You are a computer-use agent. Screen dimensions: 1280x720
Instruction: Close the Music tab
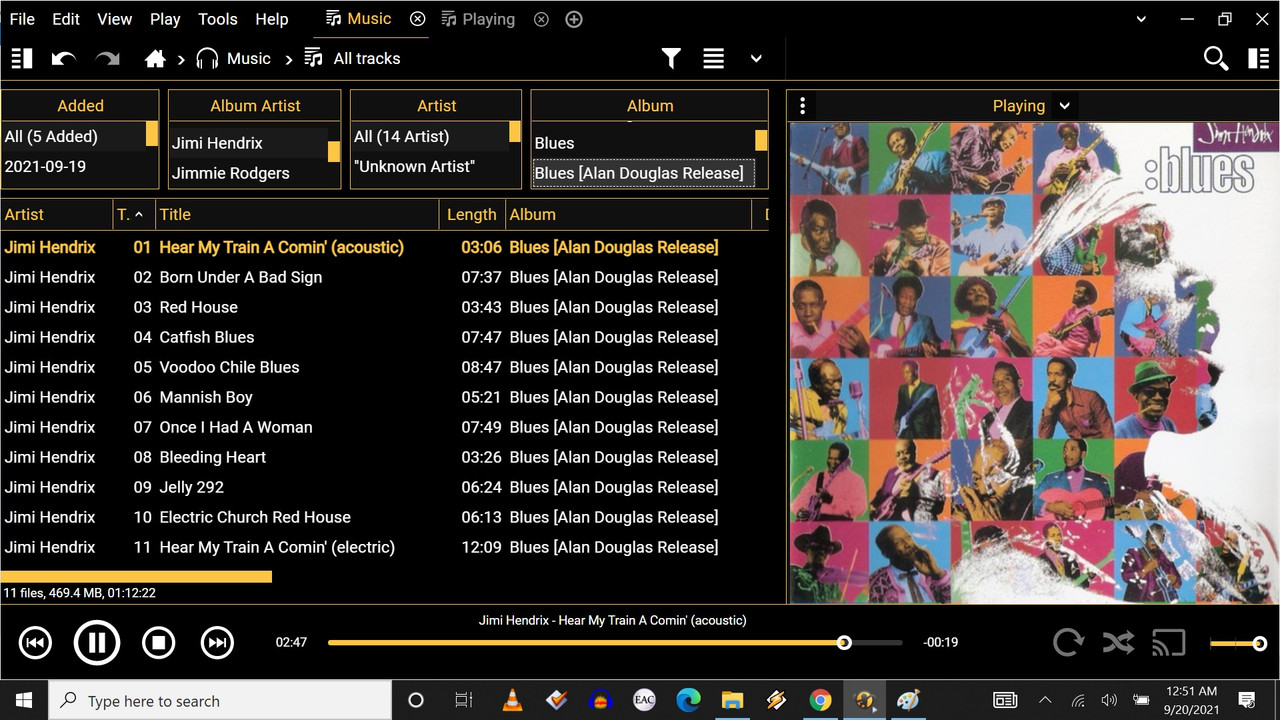pyautogui.click(x=418, y=19)
